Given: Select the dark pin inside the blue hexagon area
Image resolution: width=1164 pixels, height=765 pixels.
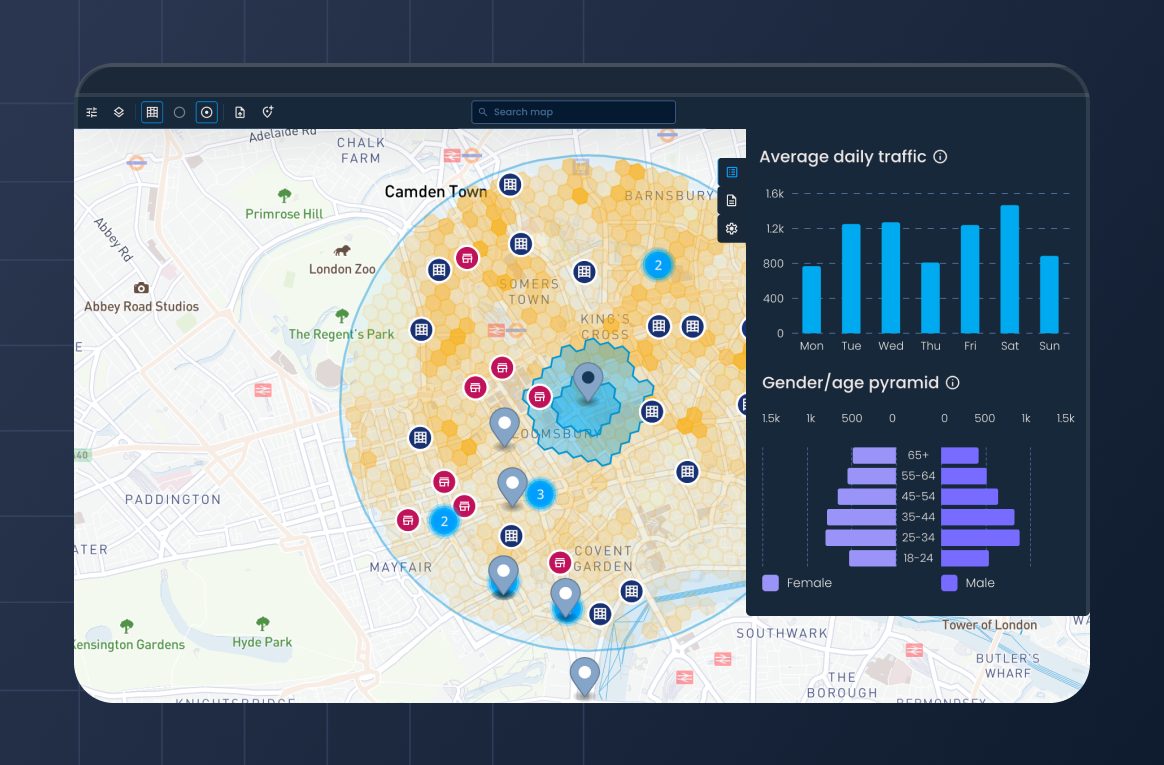Looking at the screenshot, I should coord(588,382).
